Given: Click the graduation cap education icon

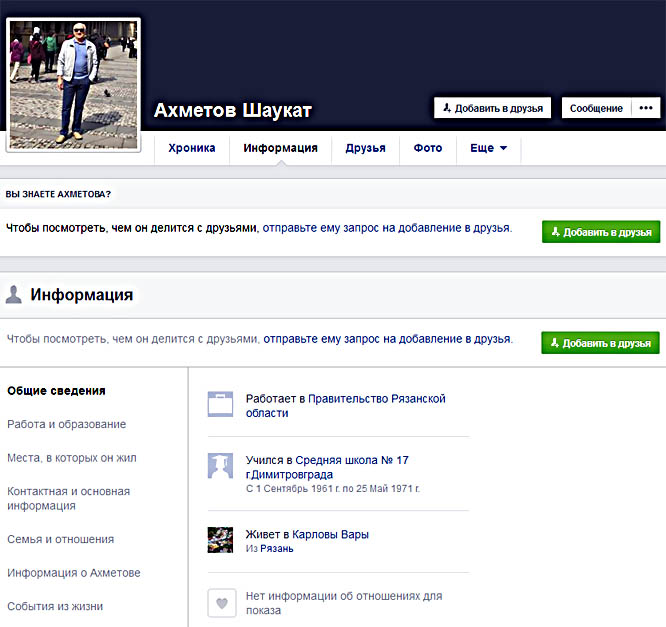Looking at the screenshot, I should click(220, 466).
